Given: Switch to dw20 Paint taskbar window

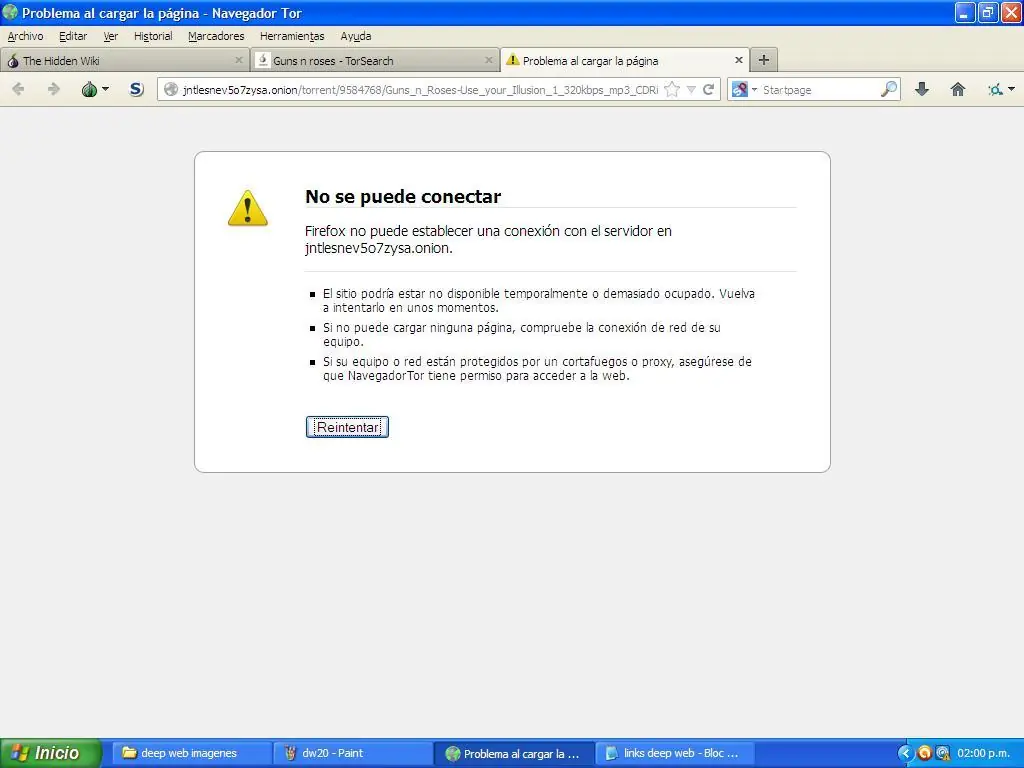Looking at the screenshot, I should point(353,753).
